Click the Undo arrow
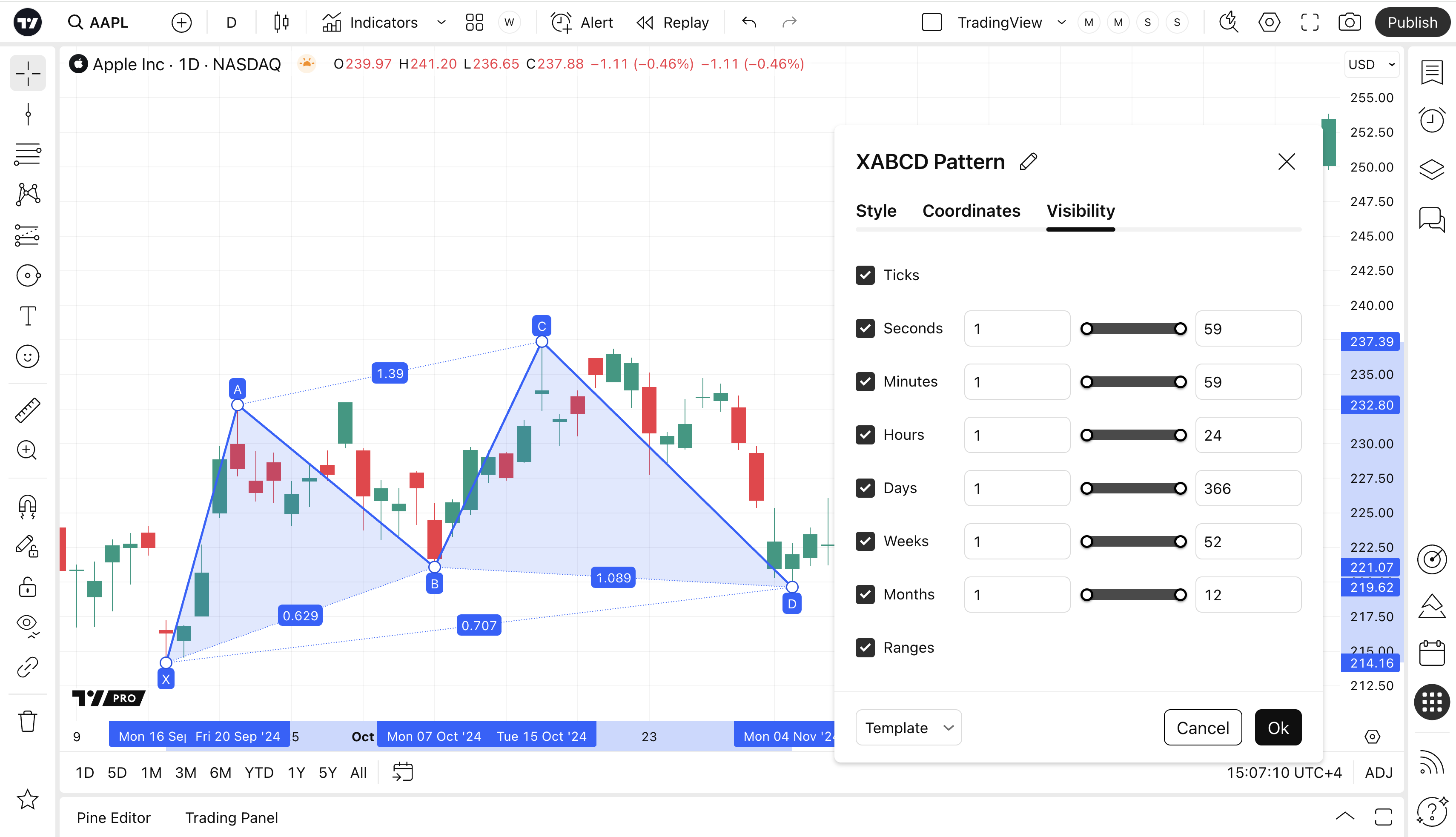This screenshot has width=1456, height=837. coord(749,23)
